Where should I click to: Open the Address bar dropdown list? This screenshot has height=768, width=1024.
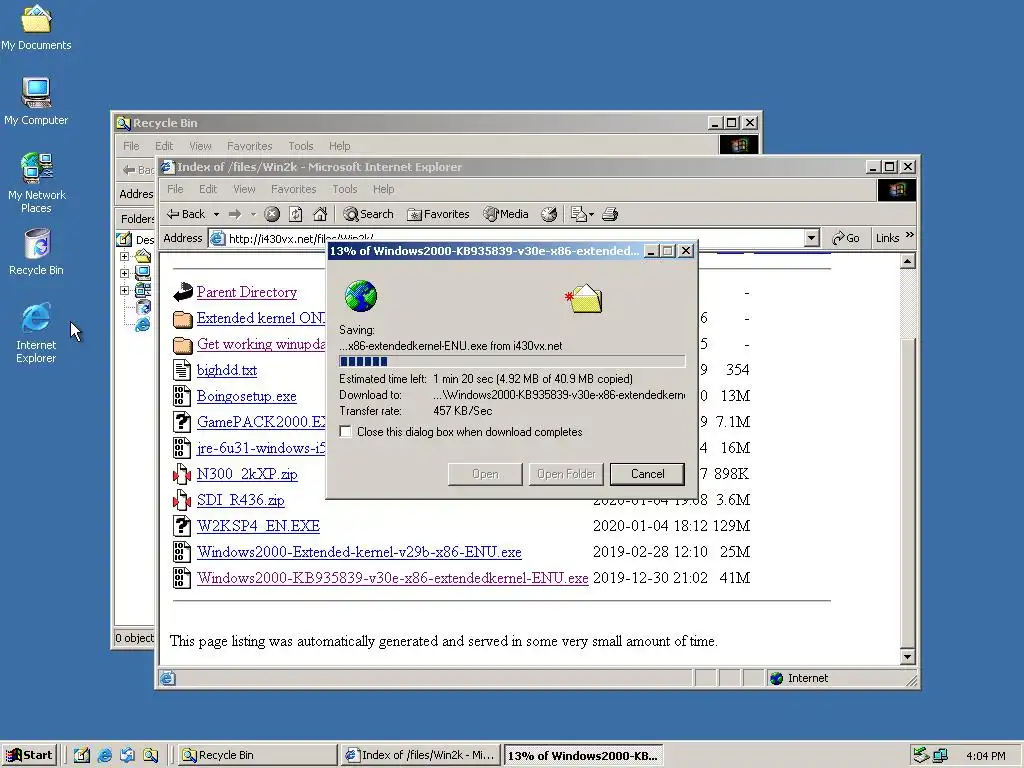click(x=811, y=238)
